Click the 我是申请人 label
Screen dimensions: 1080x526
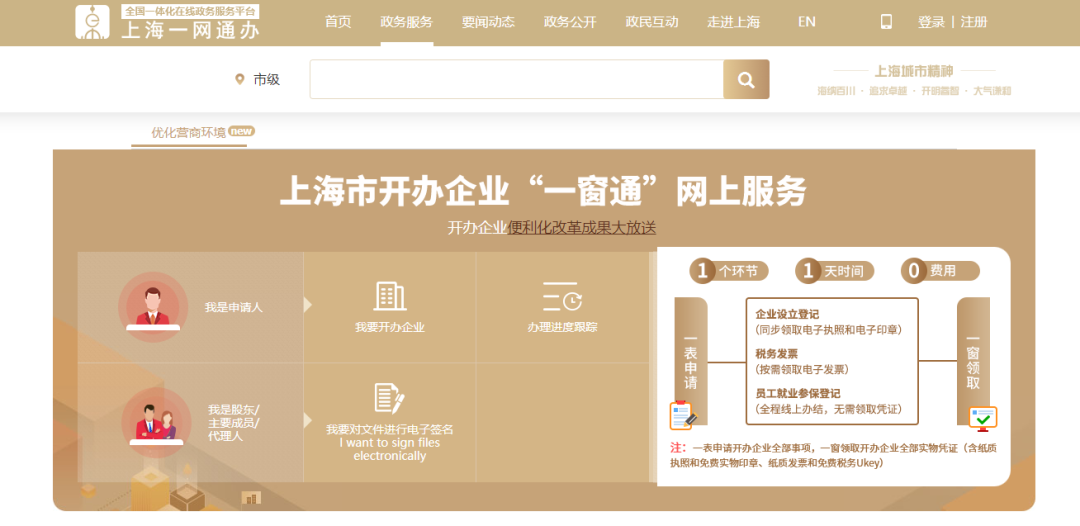click(233, 307)
